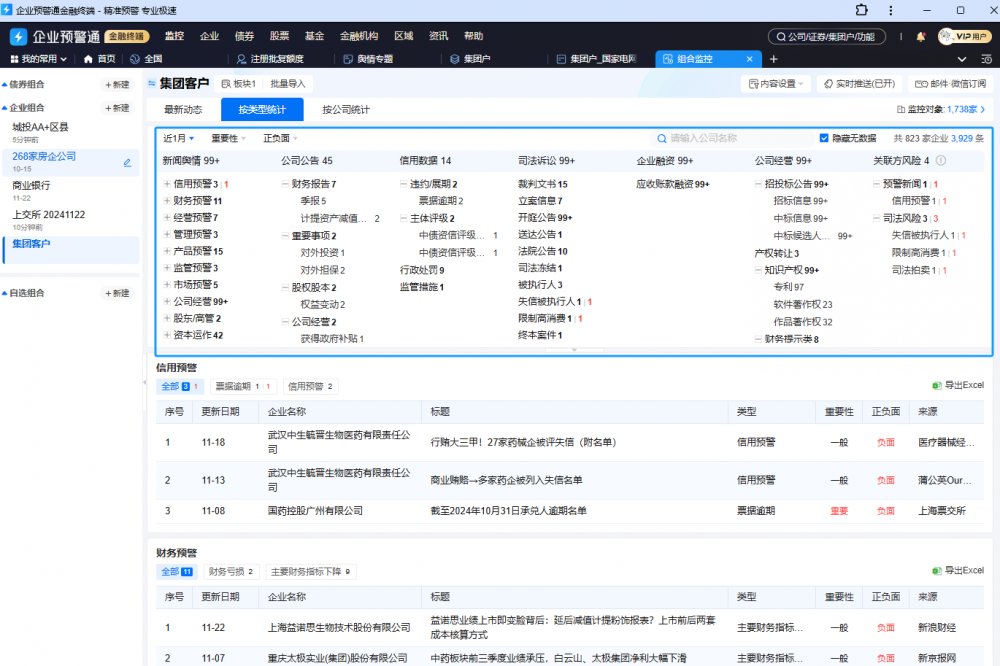Image resolution: width=1000 pixels, height=666 pixels.
Task: Open 金融机构 menu
Action: 359,36
